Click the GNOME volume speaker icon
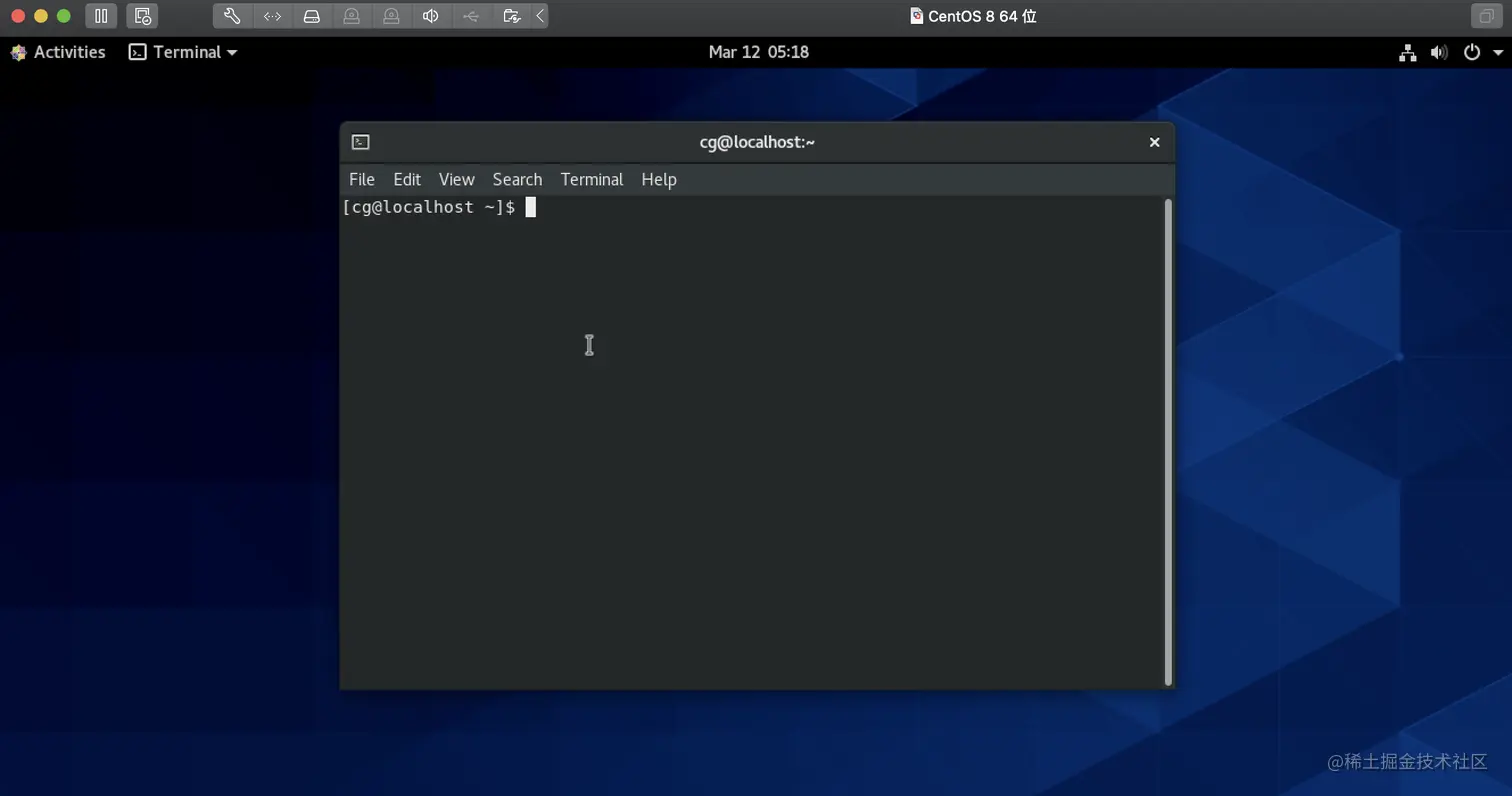1512x796 pixels. pos(1439,52)
